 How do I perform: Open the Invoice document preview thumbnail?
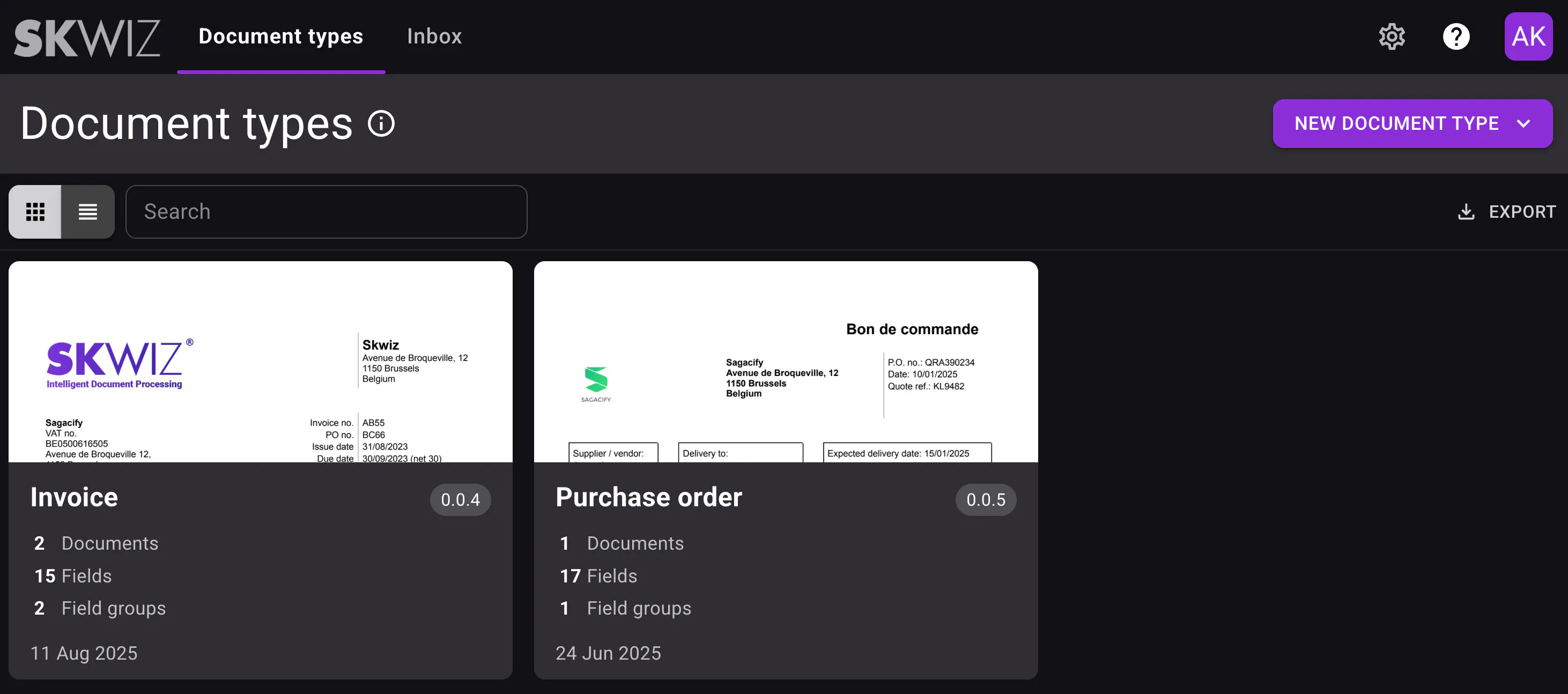pos(261,361)
